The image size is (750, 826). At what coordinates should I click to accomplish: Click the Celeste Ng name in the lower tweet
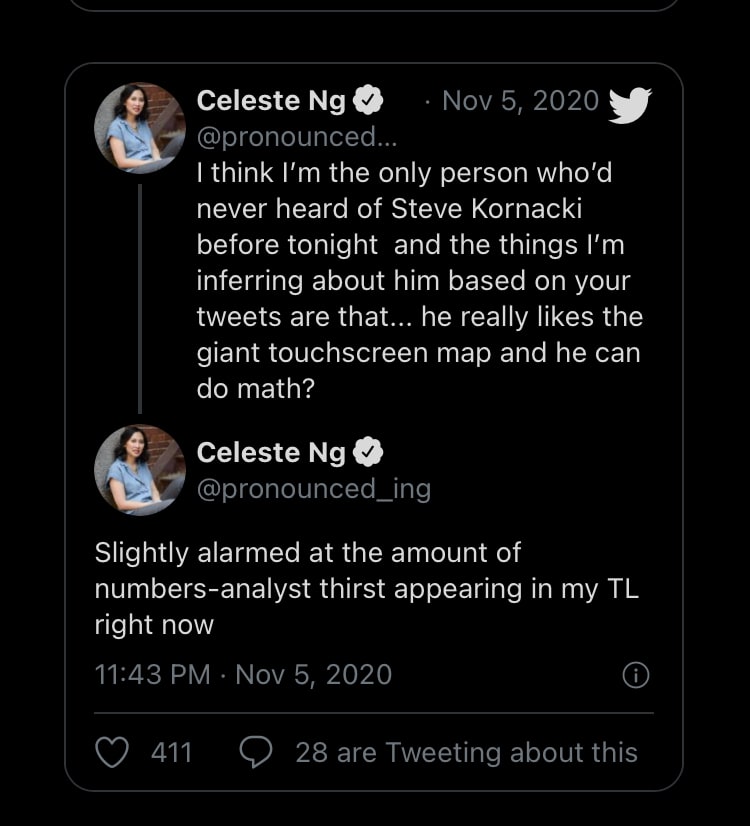click(271, 453)
